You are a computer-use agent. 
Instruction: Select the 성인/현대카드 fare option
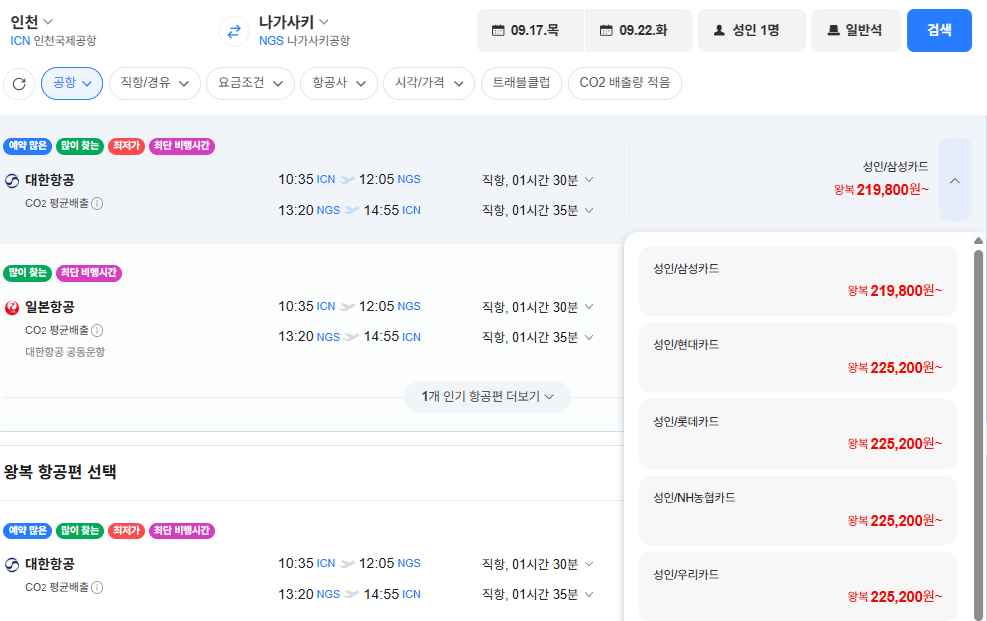[x=798, y=357]
